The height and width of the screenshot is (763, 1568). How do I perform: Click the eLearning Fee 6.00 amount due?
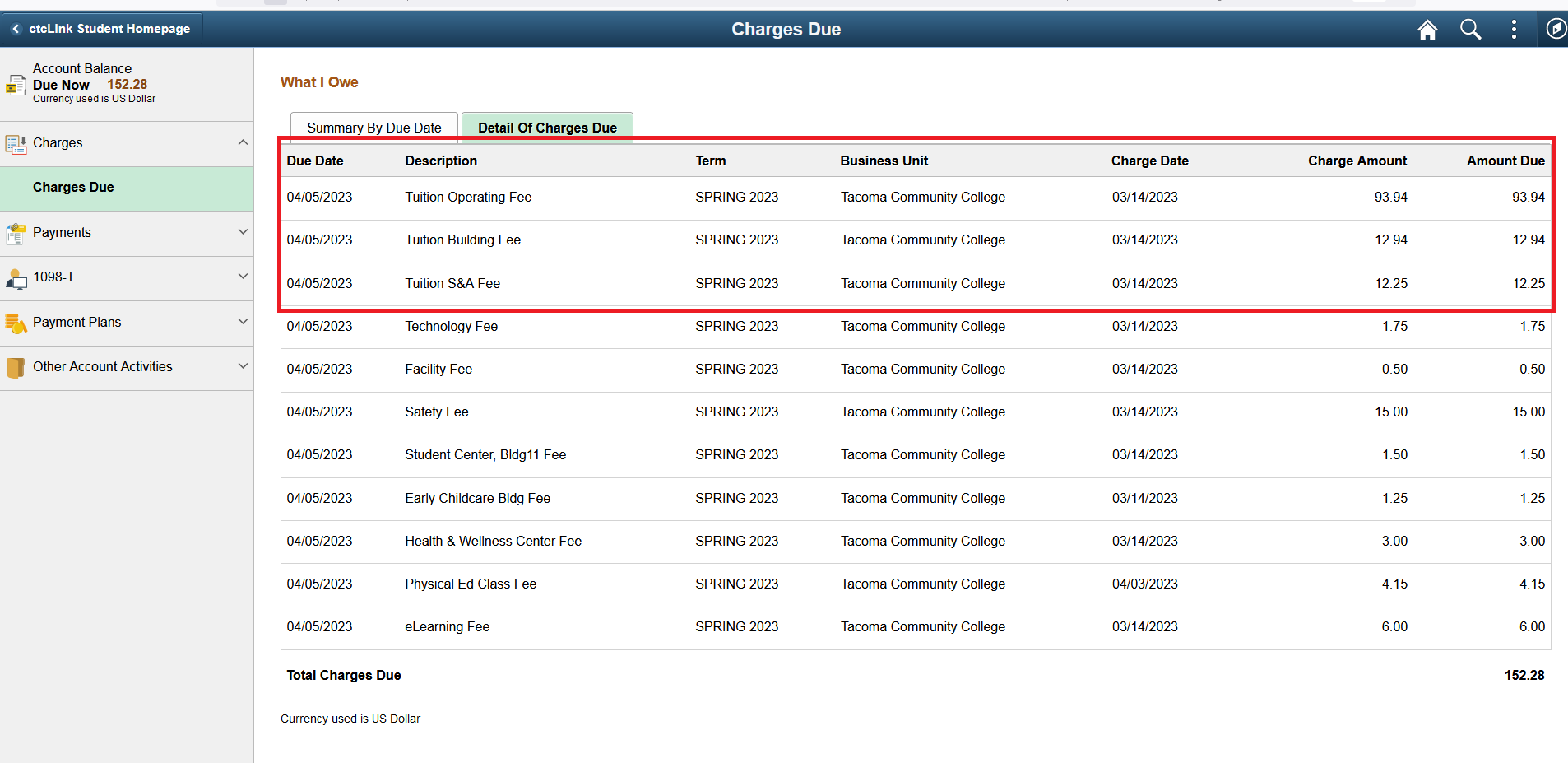pos(1532,627)
